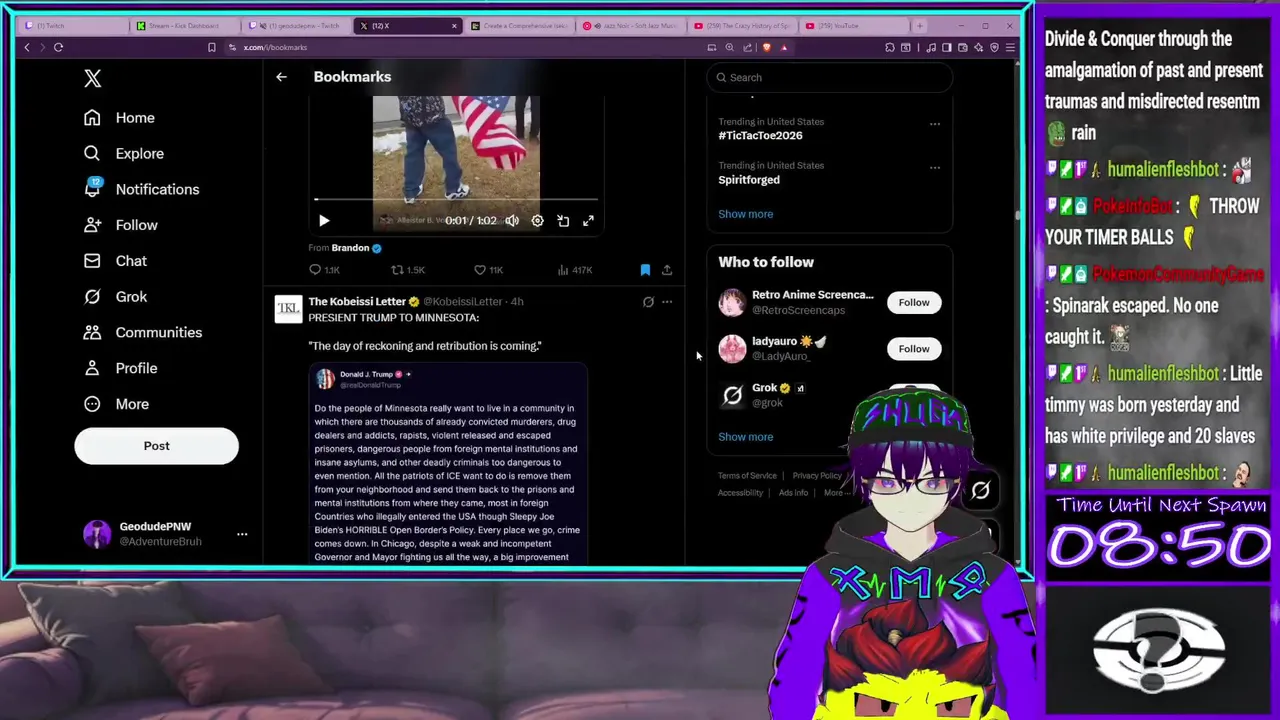1280x720 pixels.
Task: Open more options on Kobeissi Letter post
Action: [x=667, y=302]
